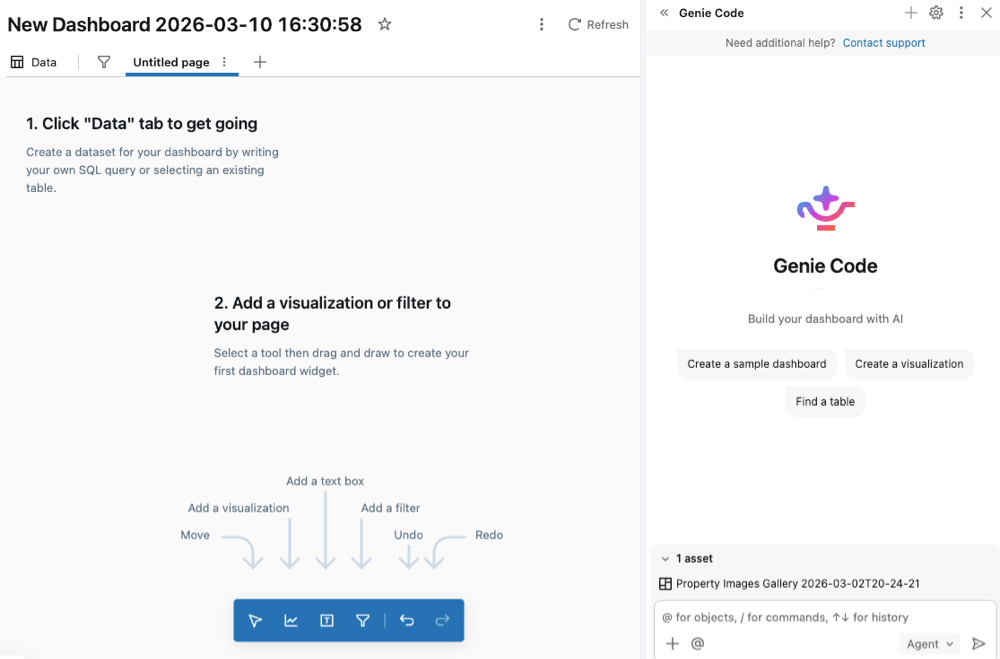Open the filter icon next to the Data tab
The width and height of the screenshot is (1000, 659).
pos(103,62)
